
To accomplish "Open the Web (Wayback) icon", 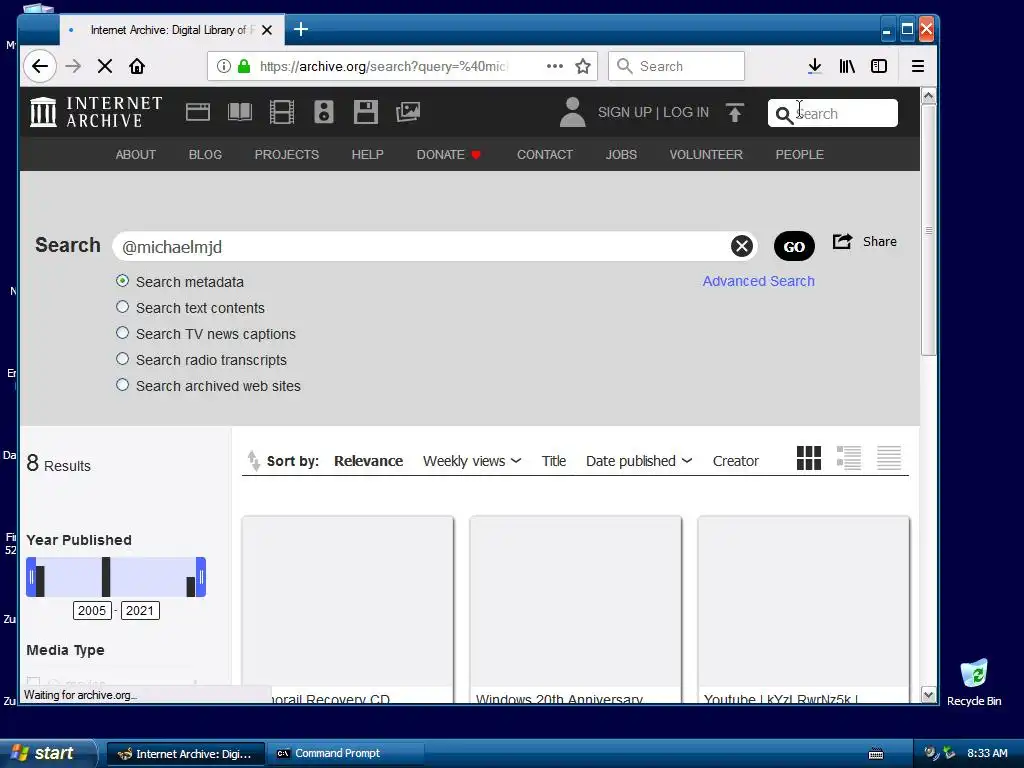I will [197, 112].
